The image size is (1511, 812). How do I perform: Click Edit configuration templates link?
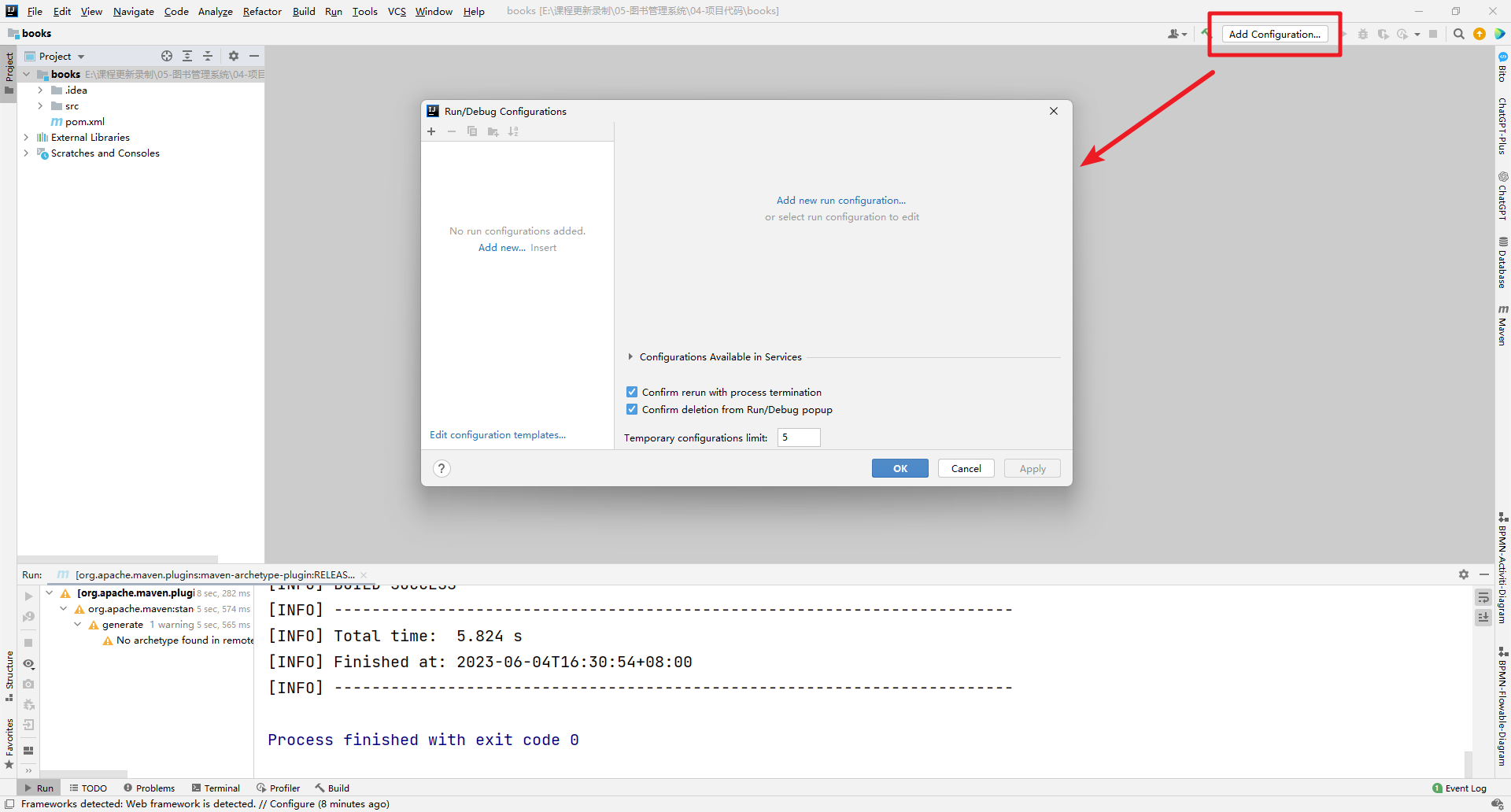point(497,434)
